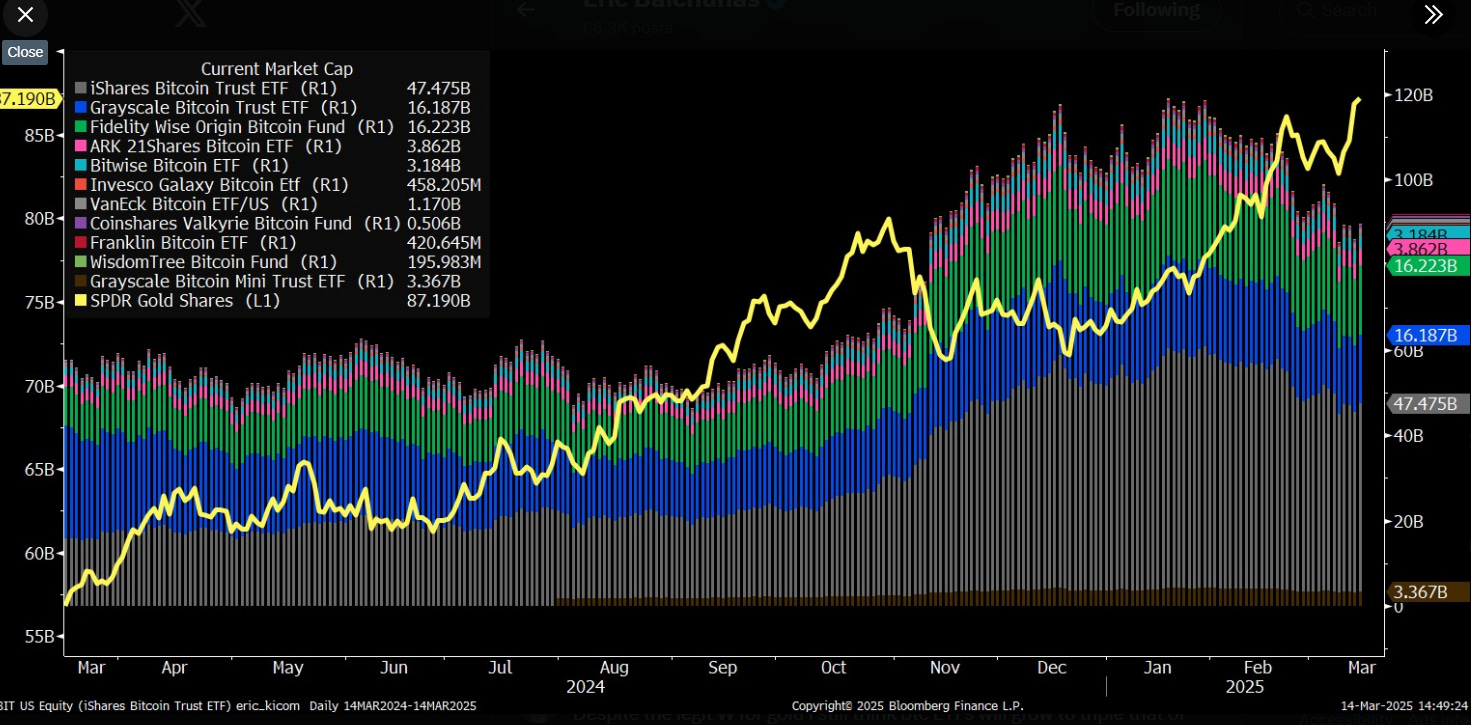Click the legend value '420.645M'
The height and width of the screenshot is (725, 1471).
tap(444, 243)
